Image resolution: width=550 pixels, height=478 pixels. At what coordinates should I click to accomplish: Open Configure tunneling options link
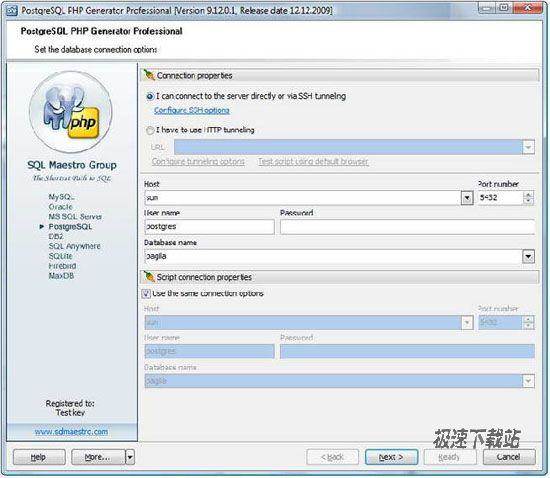coord(198,161)
